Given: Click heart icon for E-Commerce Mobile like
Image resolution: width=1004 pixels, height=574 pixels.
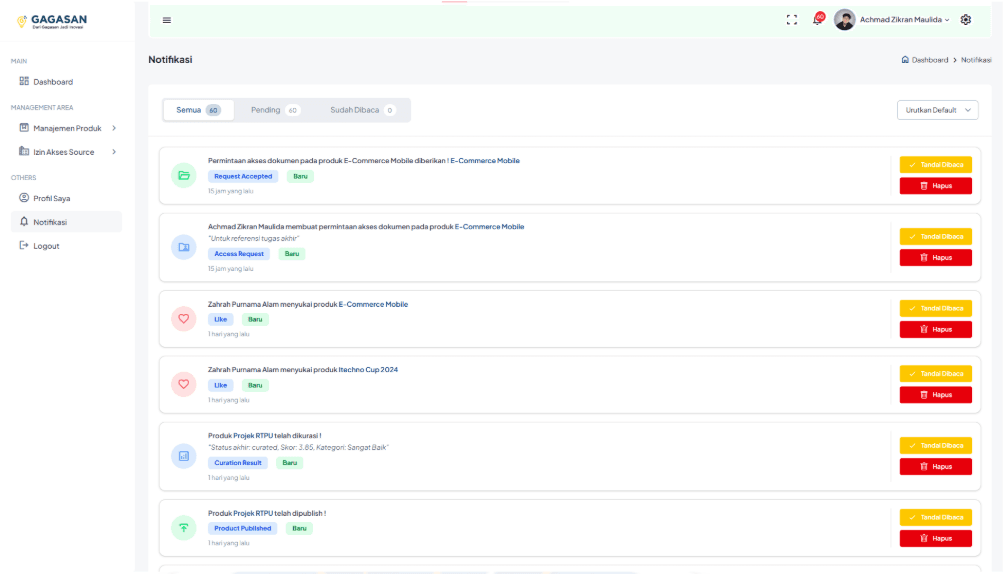Looking at the screenshot, I should pos(184,319).
